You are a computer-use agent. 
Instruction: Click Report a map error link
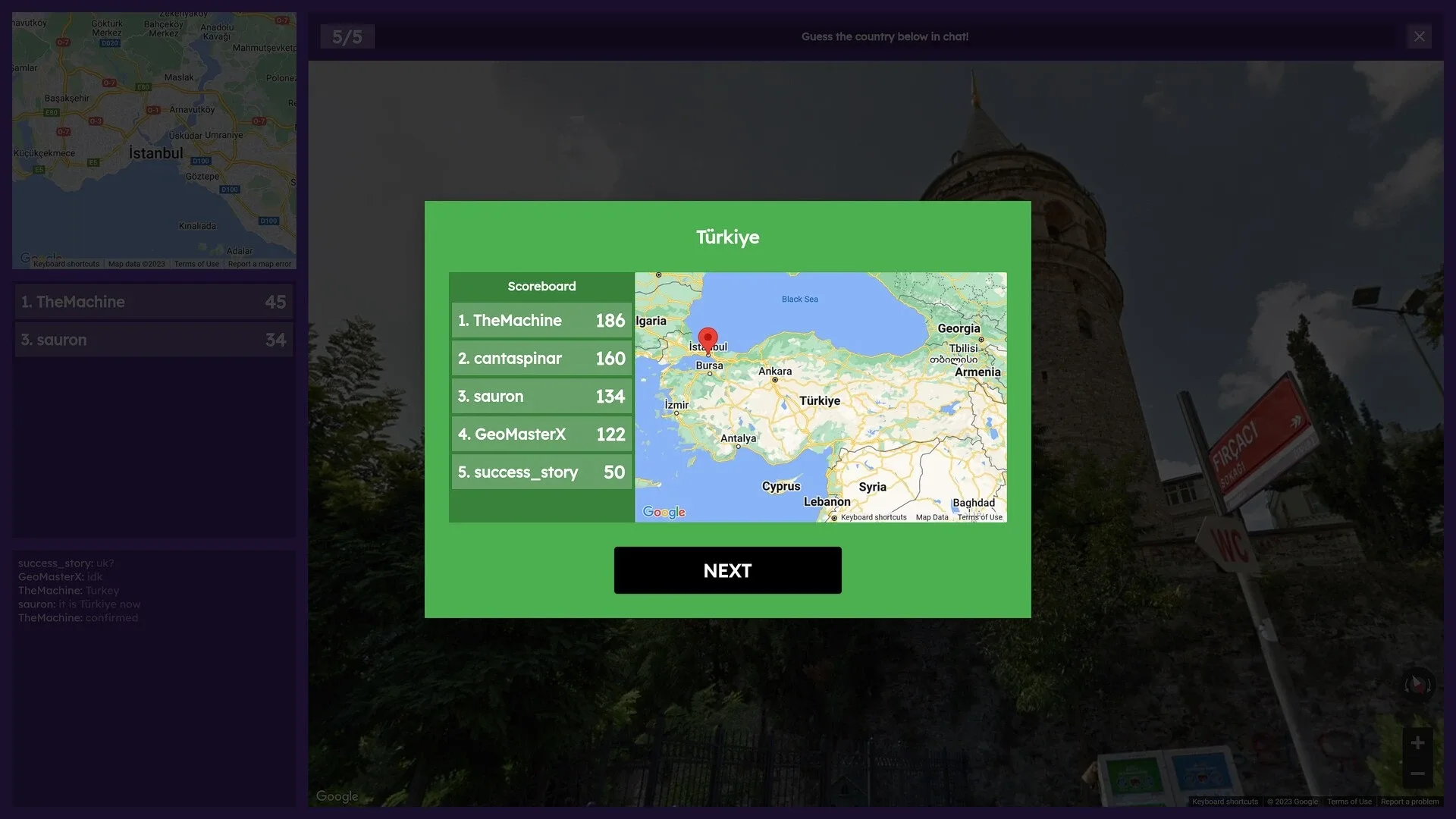(259, 264)
